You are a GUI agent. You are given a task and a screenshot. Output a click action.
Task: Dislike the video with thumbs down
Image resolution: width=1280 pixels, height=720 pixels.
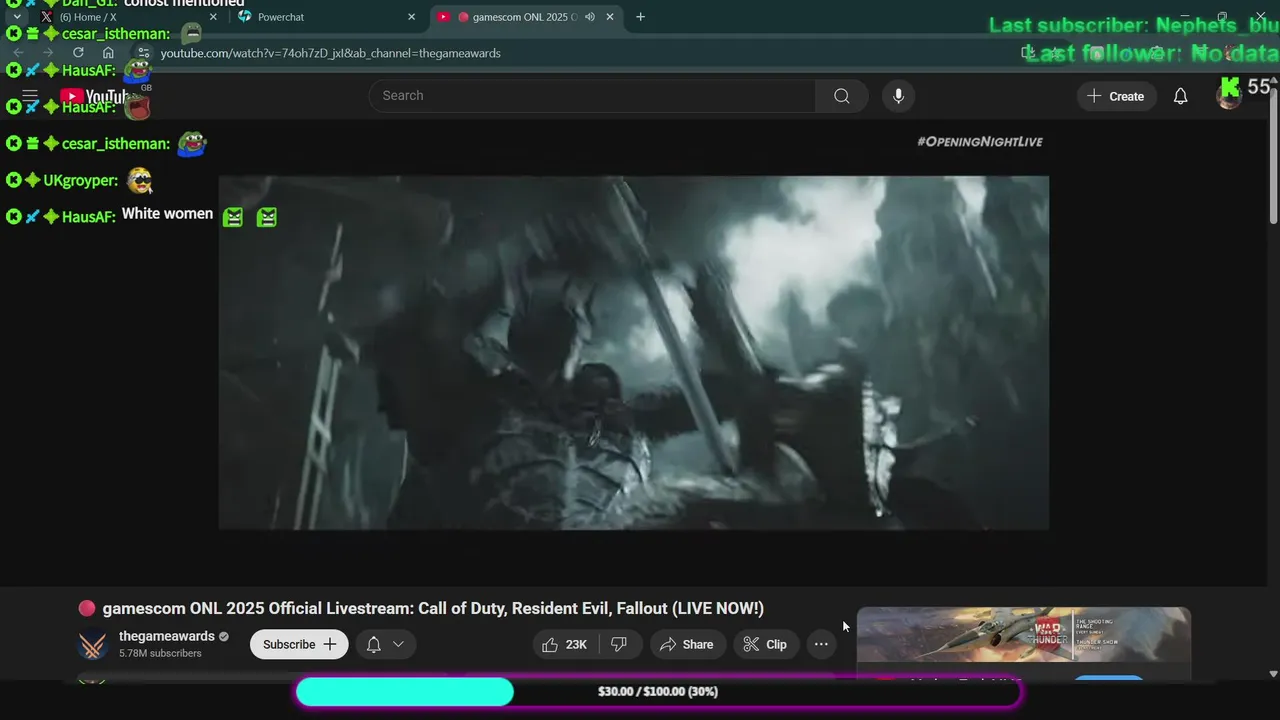coord(619,645)
